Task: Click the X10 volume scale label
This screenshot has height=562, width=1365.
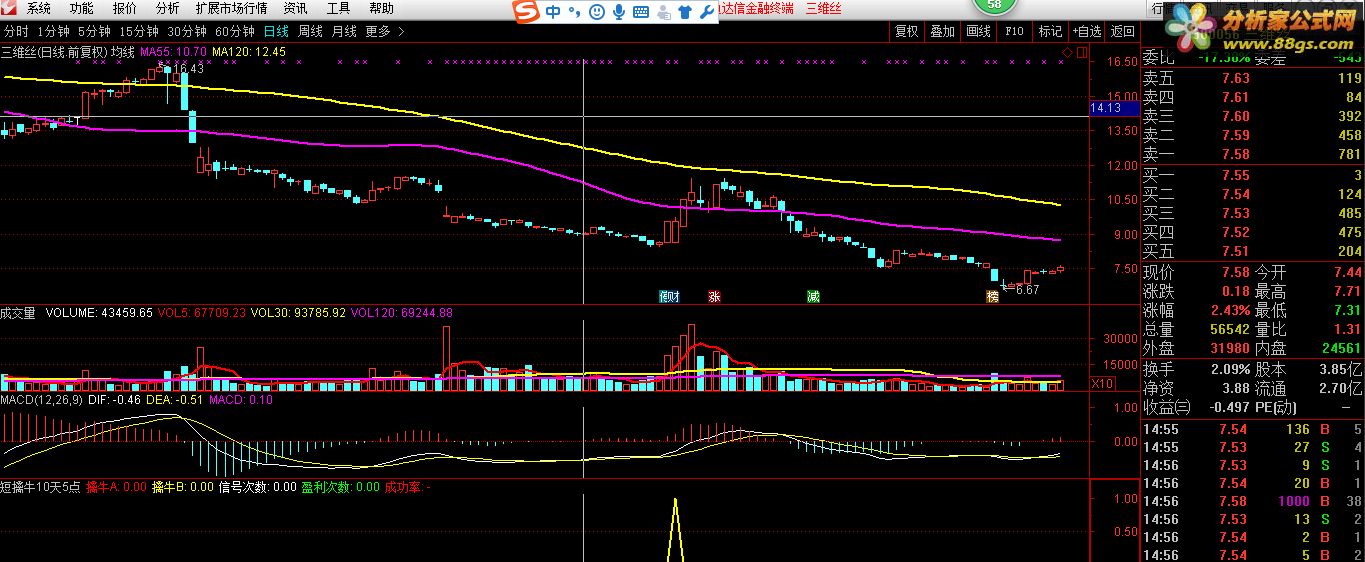Action: coord(1102,384)
